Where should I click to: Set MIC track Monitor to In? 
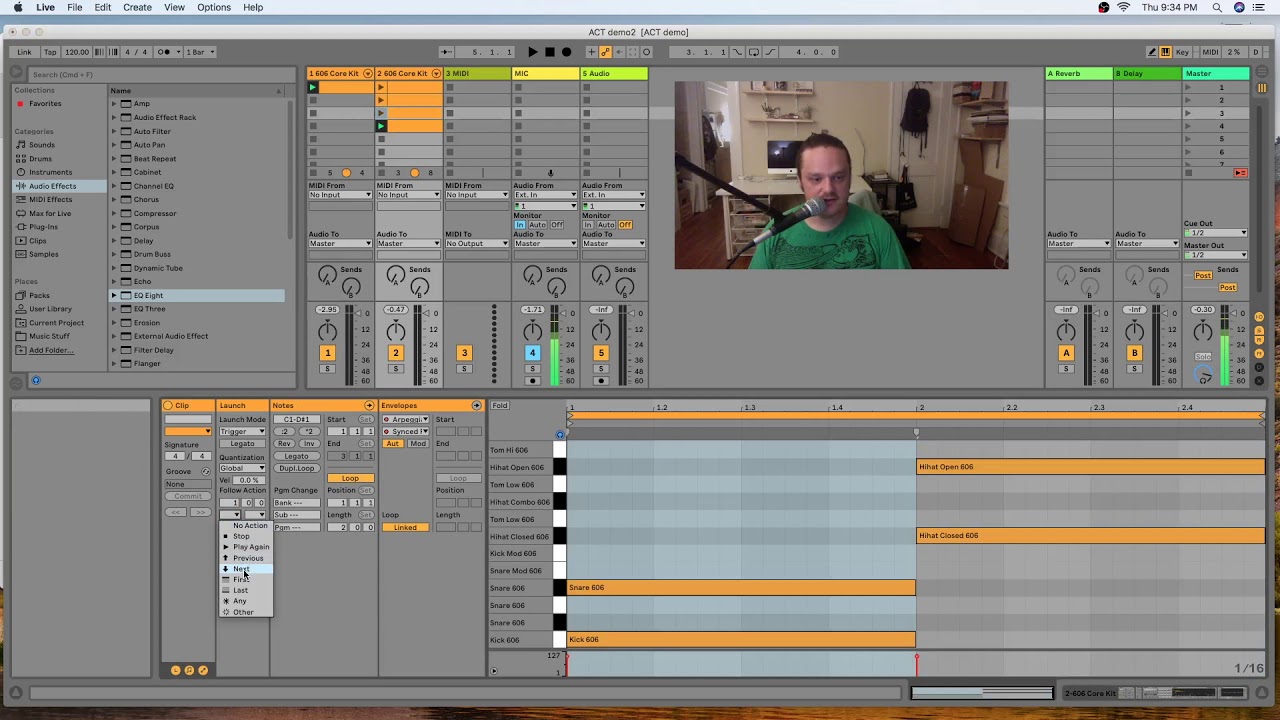pos(520,225)
